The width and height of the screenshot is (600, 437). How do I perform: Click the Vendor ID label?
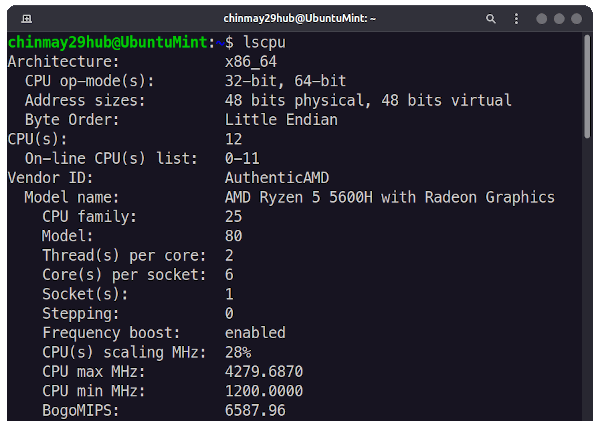(51, 178)
